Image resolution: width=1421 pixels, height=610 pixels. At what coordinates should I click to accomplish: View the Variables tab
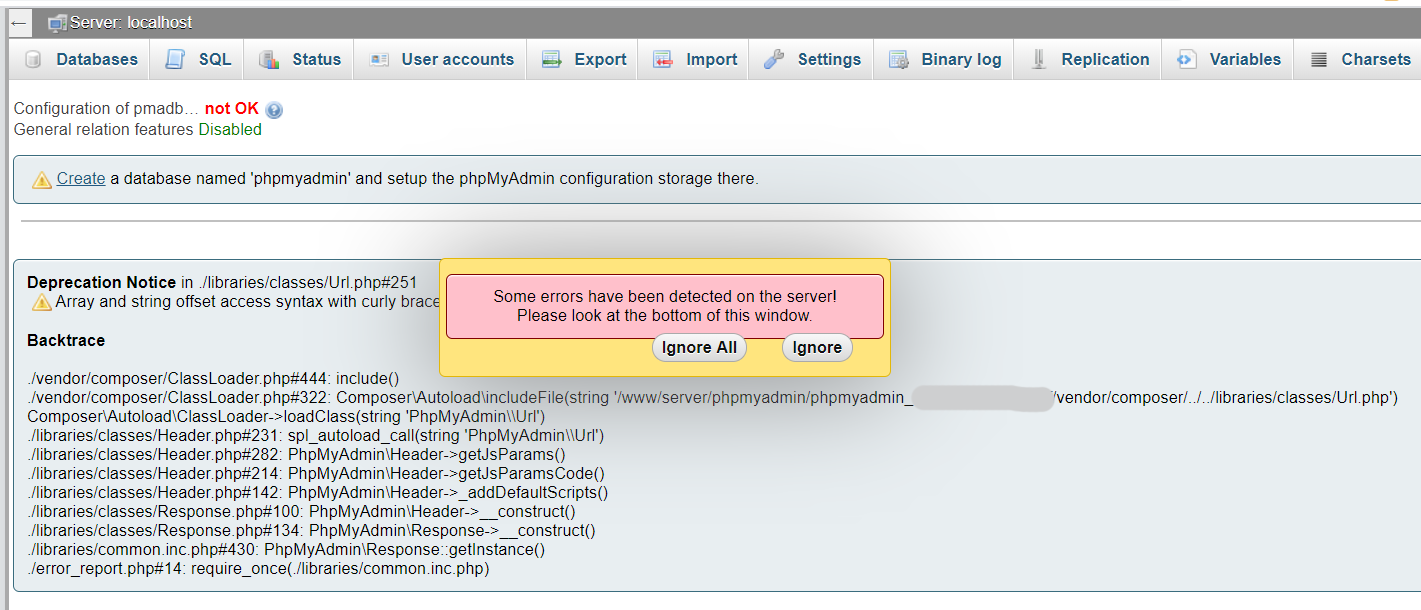pyautogui.click(x=1228, y=60)
